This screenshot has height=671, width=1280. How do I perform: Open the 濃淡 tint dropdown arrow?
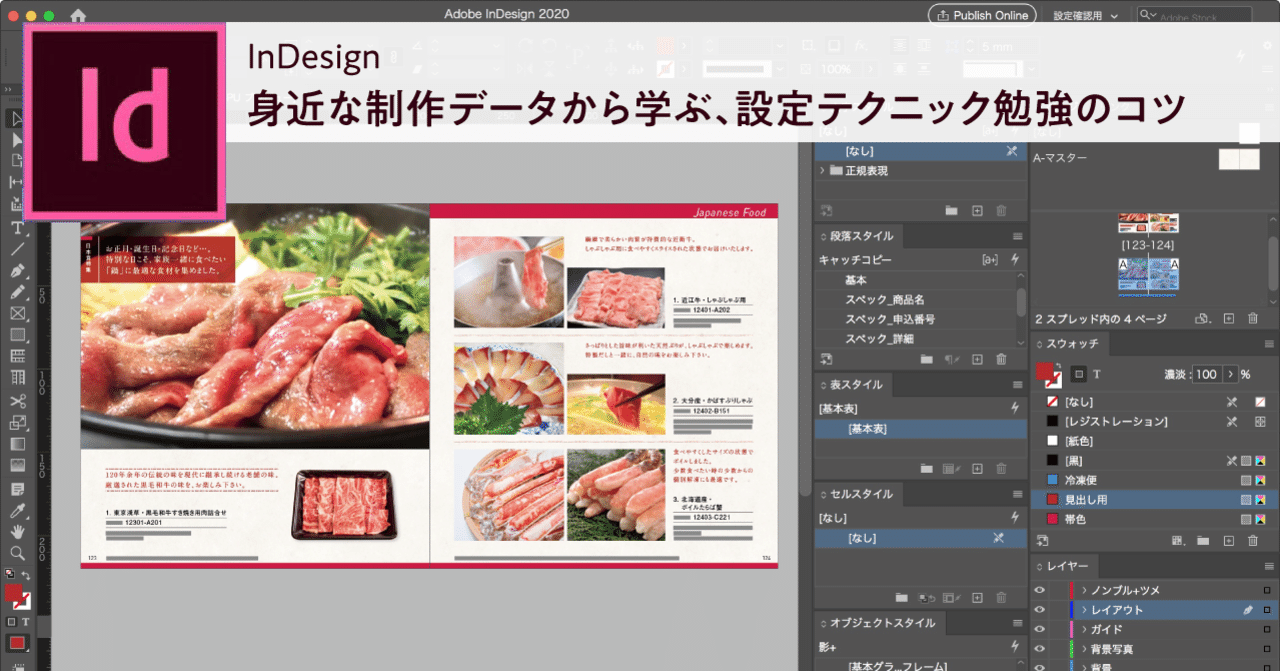tap(1230, 374)
